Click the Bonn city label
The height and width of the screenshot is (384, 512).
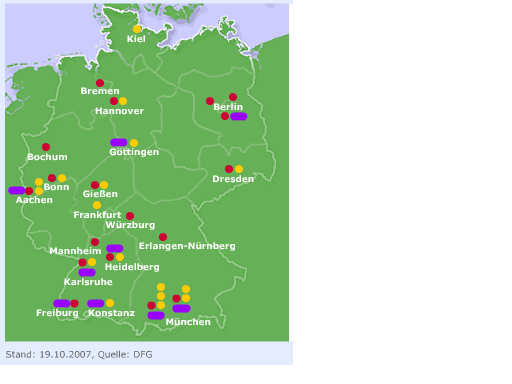click(x=56, y=187)
